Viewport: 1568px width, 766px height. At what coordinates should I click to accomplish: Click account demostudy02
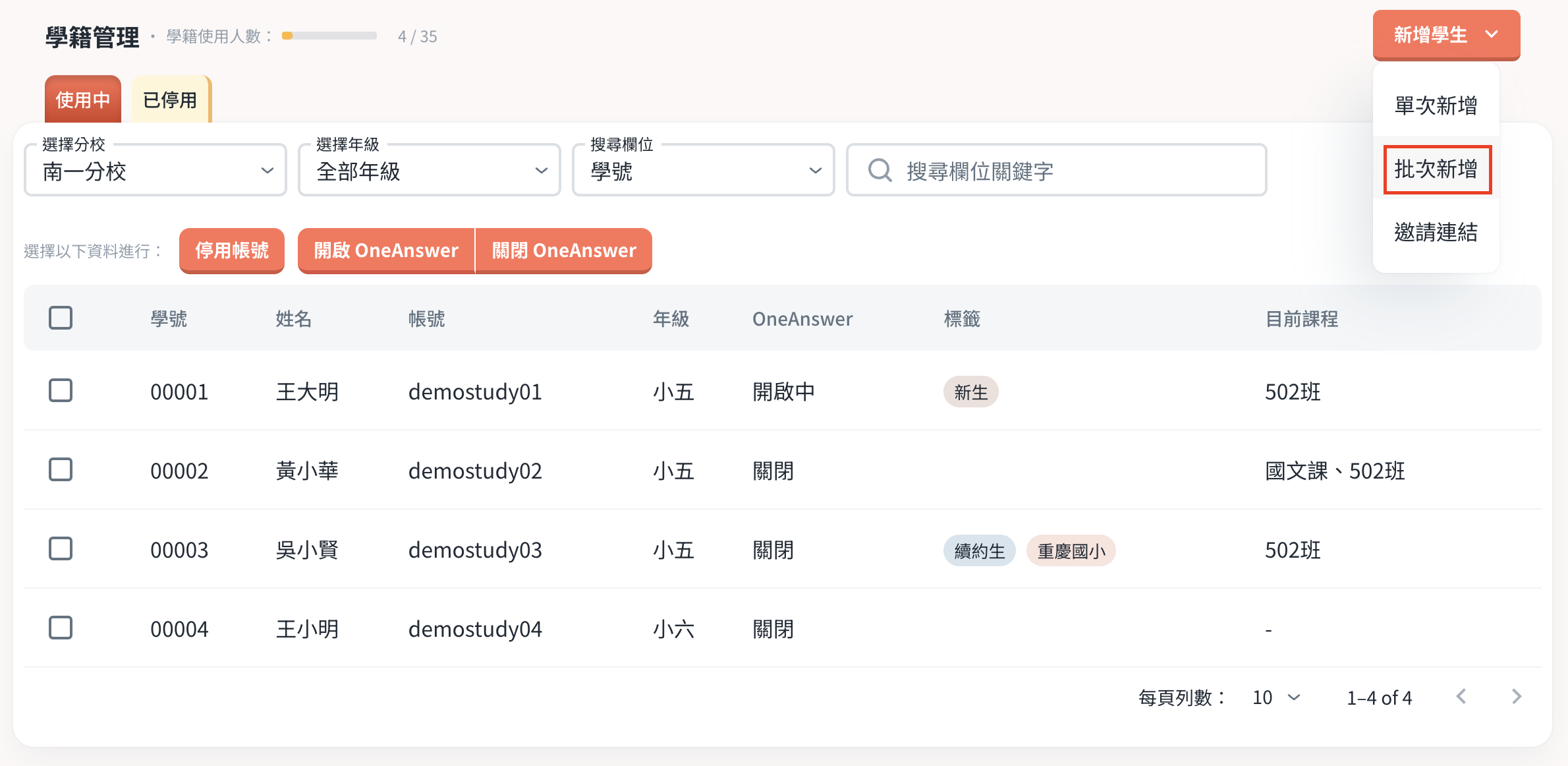(475, 471)
